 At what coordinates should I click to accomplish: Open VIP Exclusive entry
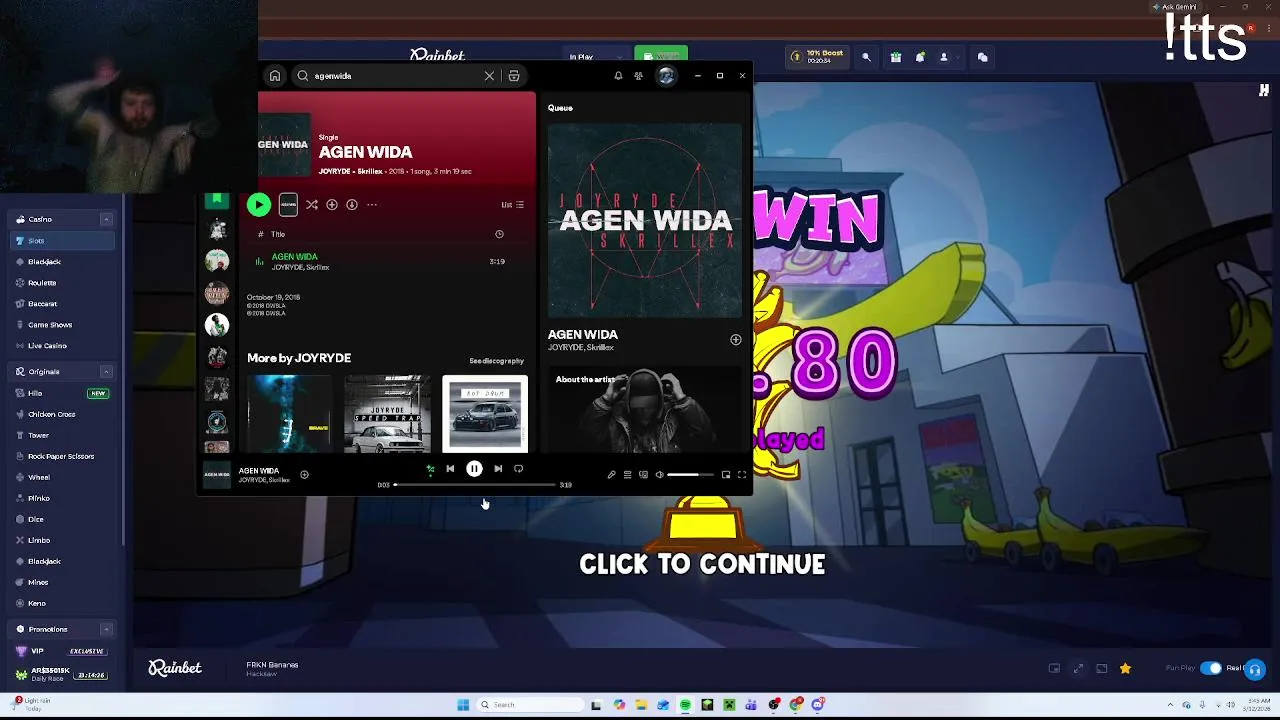62,652
